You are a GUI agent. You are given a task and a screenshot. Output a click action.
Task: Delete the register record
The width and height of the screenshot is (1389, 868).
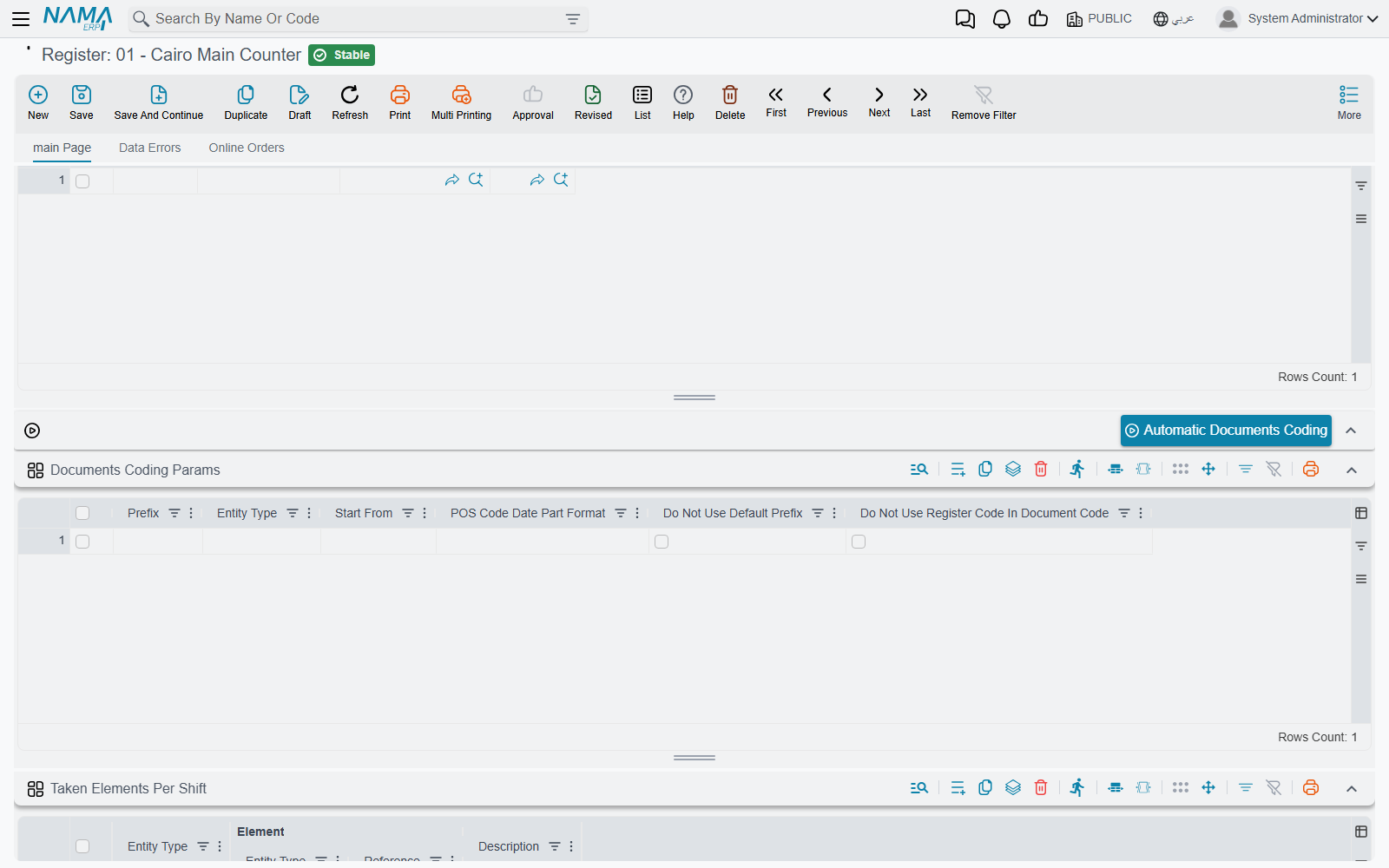pos(730,102)
